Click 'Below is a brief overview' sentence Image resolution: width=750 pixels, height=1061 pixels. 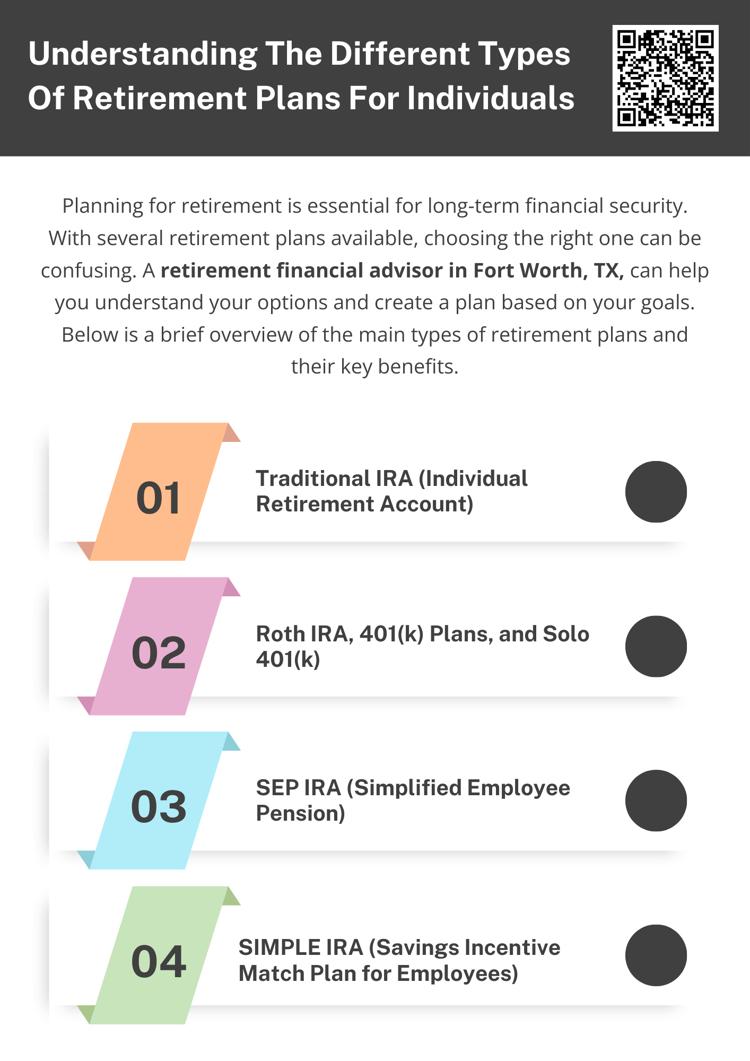(375, 334)
